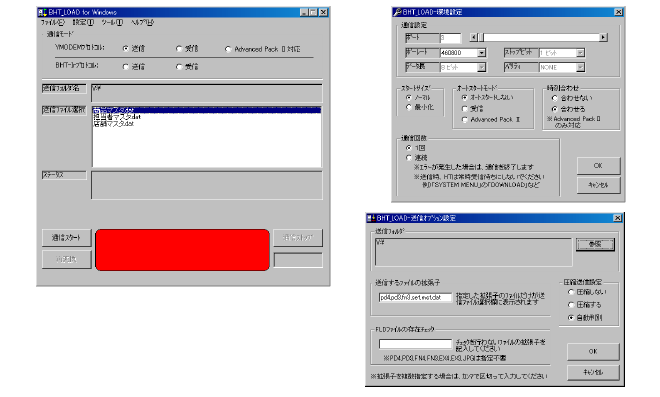Click the wrench icon in the 環境設定 title bar
660x397 pixels.
pos(397,12)
